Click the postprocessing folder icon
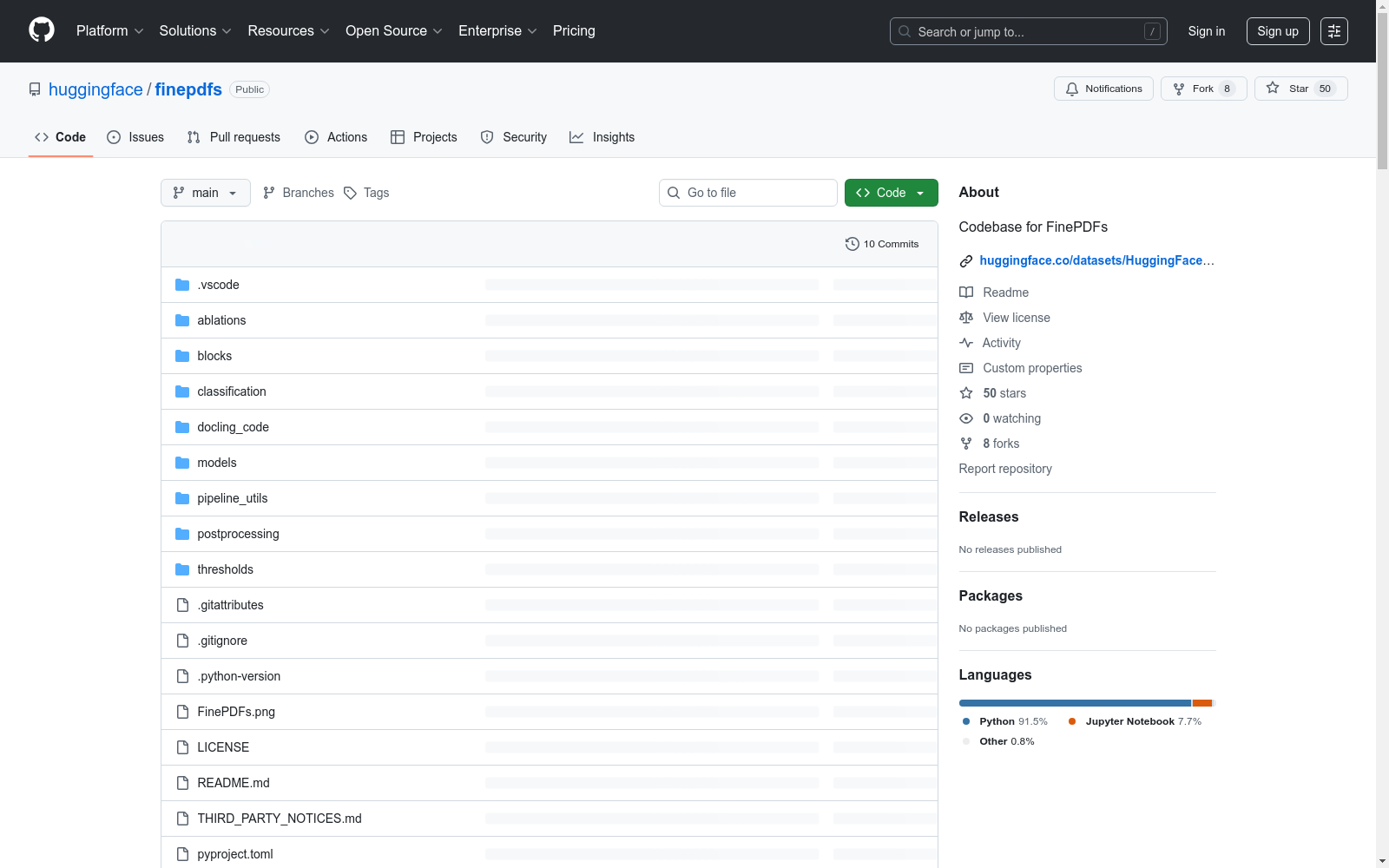The height and width of the screenshot is (868, 1389). point(182,534)
